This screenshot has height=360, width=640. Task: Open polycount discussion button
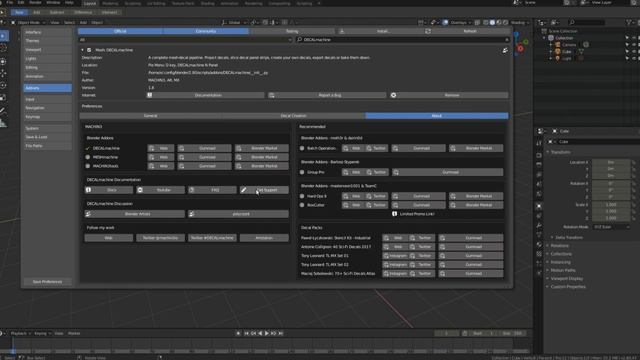coord(238,214)
